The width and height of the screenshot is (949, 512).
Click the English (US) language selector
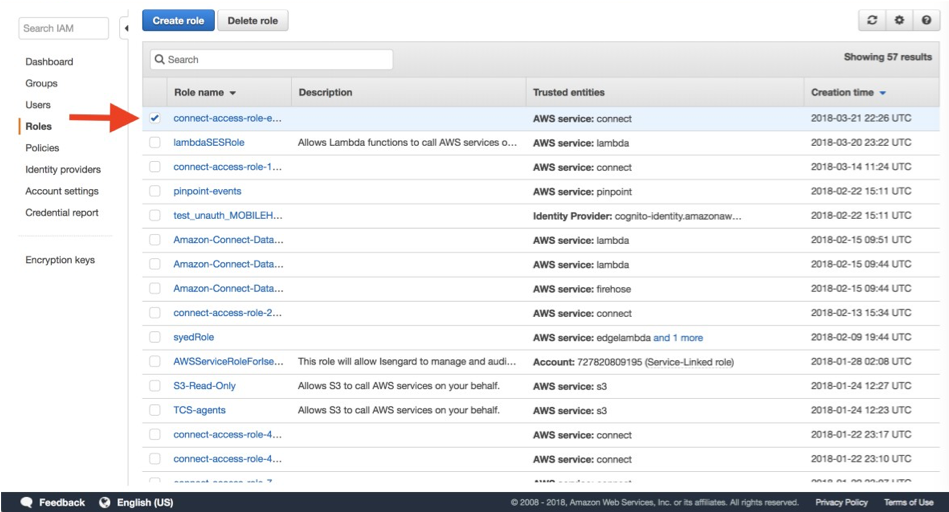tap(145, 502)
